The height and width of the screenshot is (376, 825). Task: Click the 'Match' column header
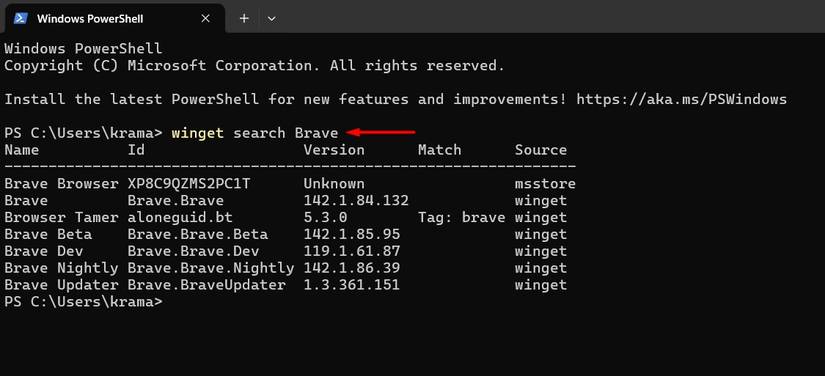[439, 150]
